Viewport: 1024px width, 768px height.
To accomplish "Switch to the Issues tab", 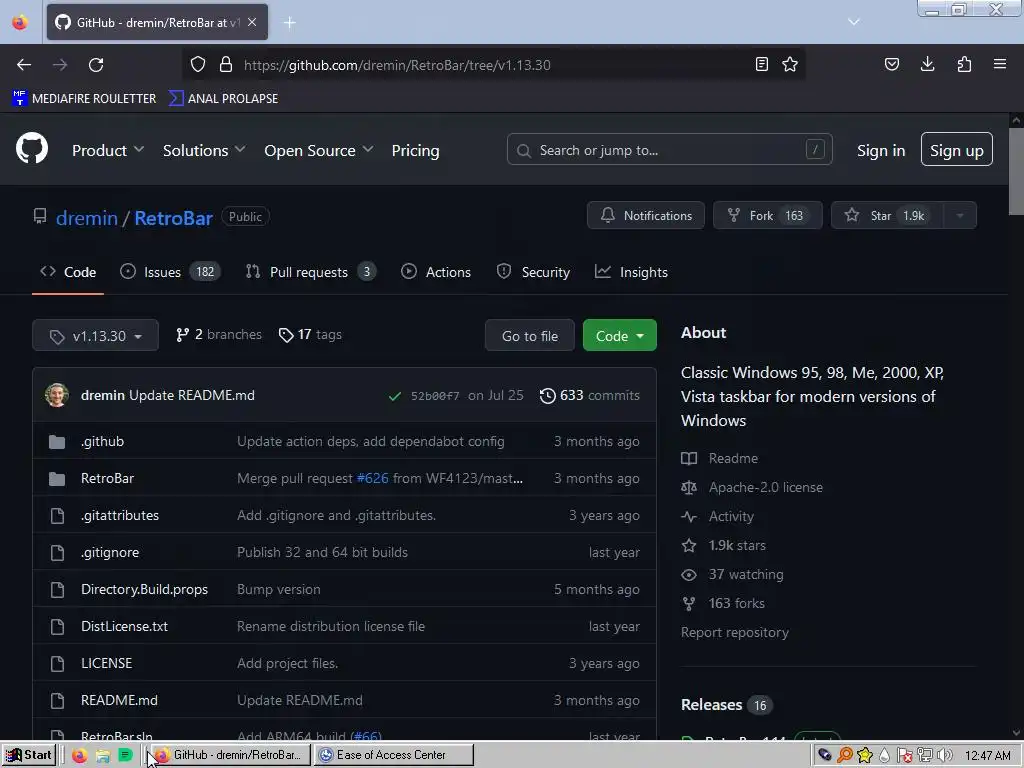I will coord(170,272).
